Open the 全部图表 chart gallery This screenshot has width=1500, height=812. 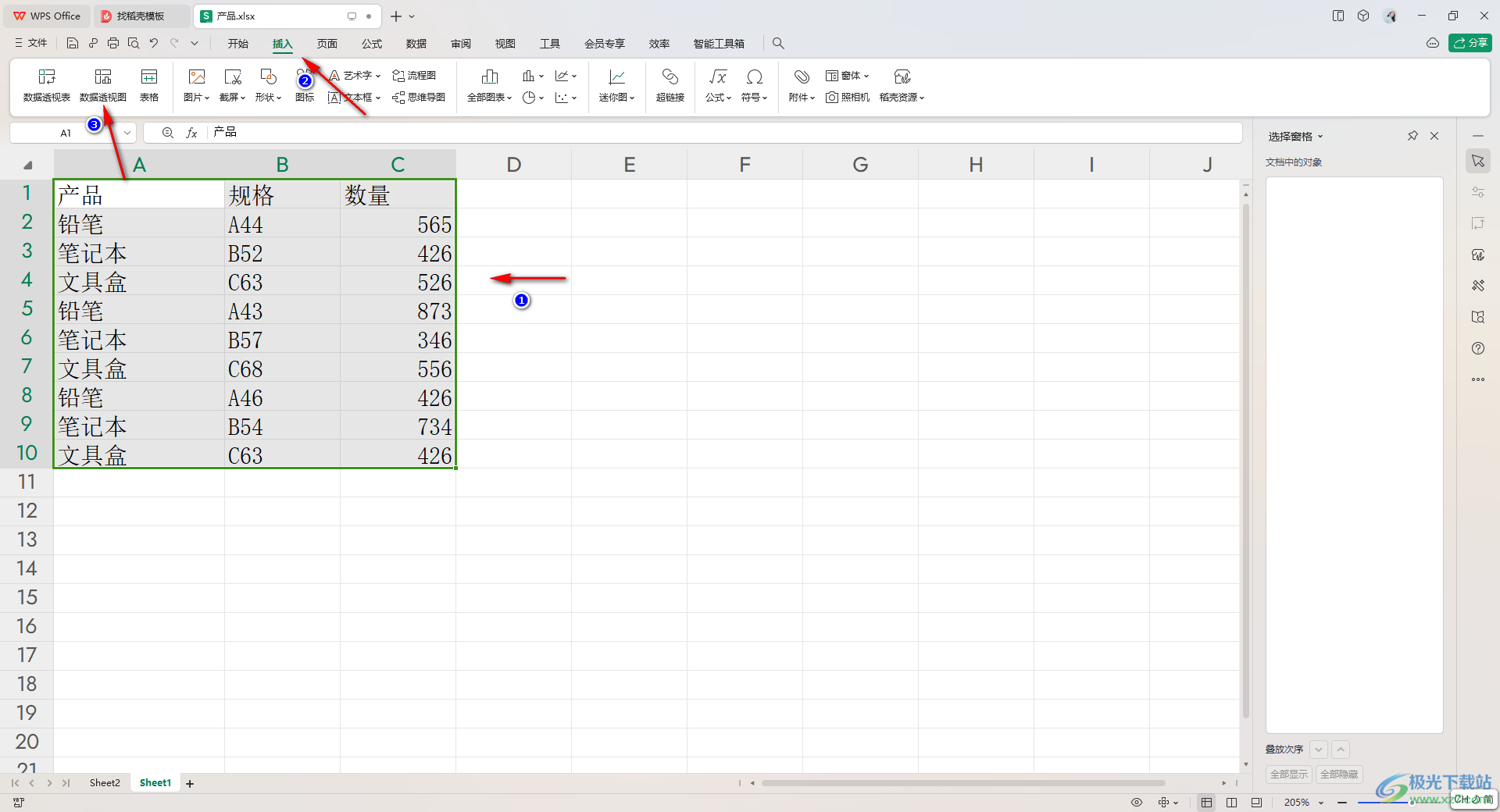(x=490, y=85)
